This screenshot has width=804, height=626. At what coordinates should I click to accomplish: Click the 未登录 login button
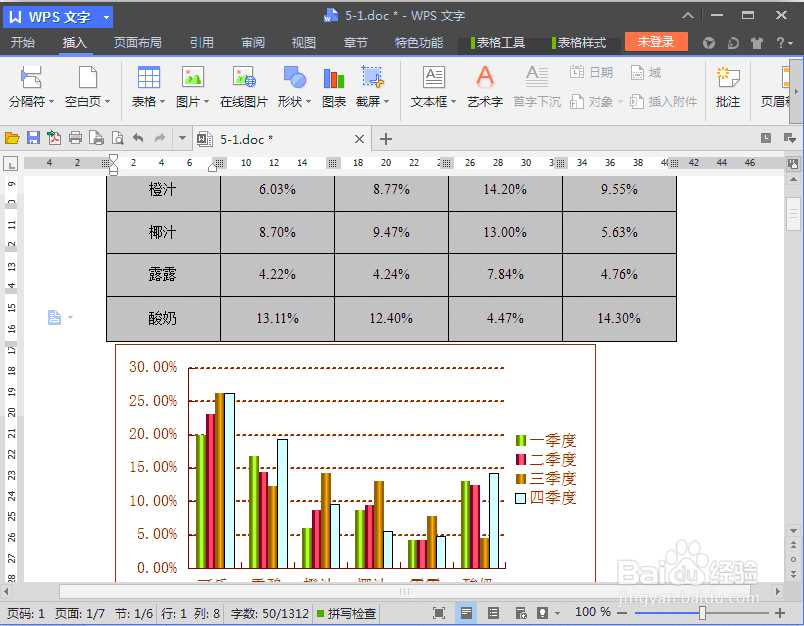tap(656, 42)
